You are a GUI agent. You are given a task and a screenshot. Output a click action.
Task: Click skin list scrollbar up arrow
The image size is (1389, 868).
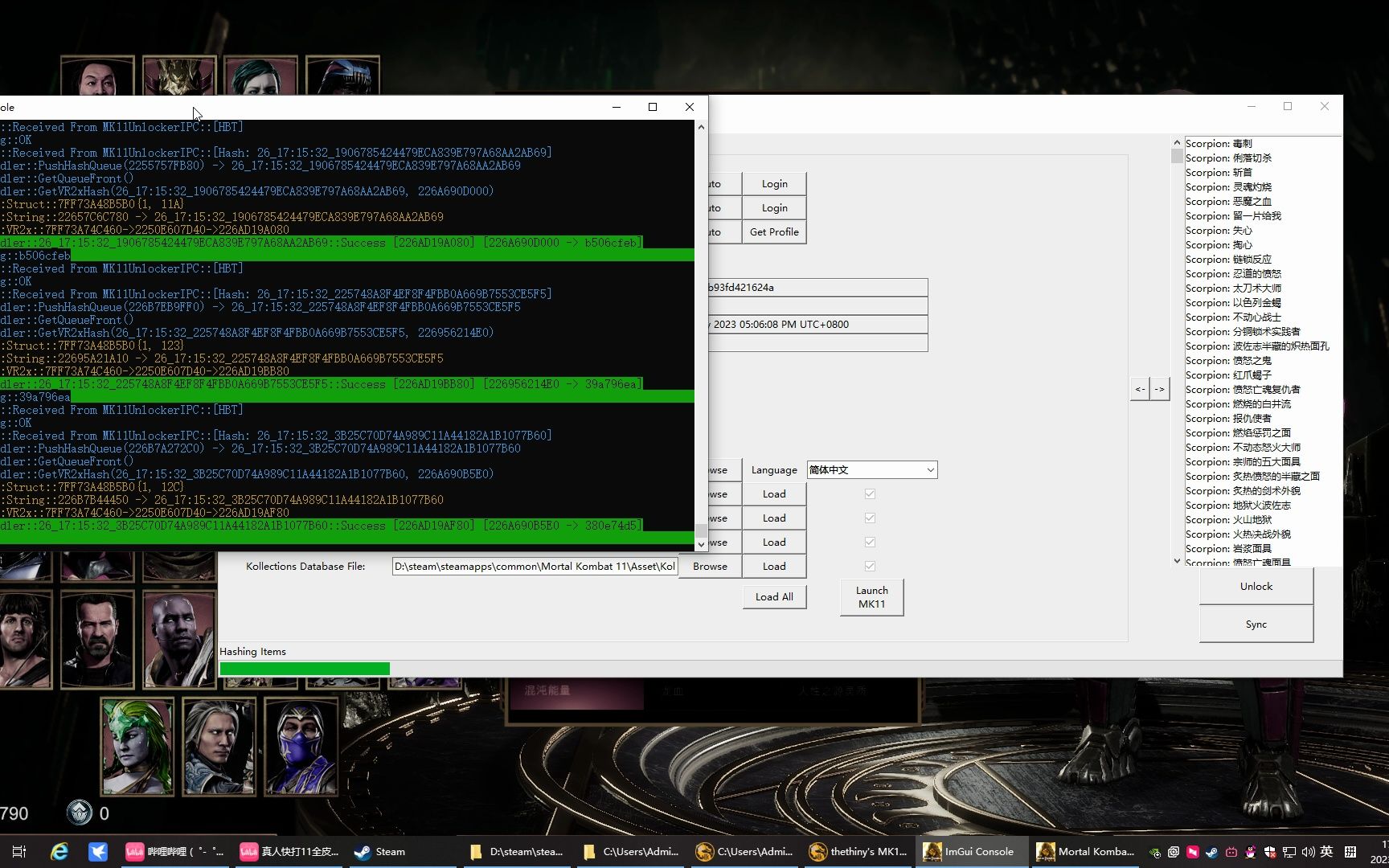pos(1177,142)
